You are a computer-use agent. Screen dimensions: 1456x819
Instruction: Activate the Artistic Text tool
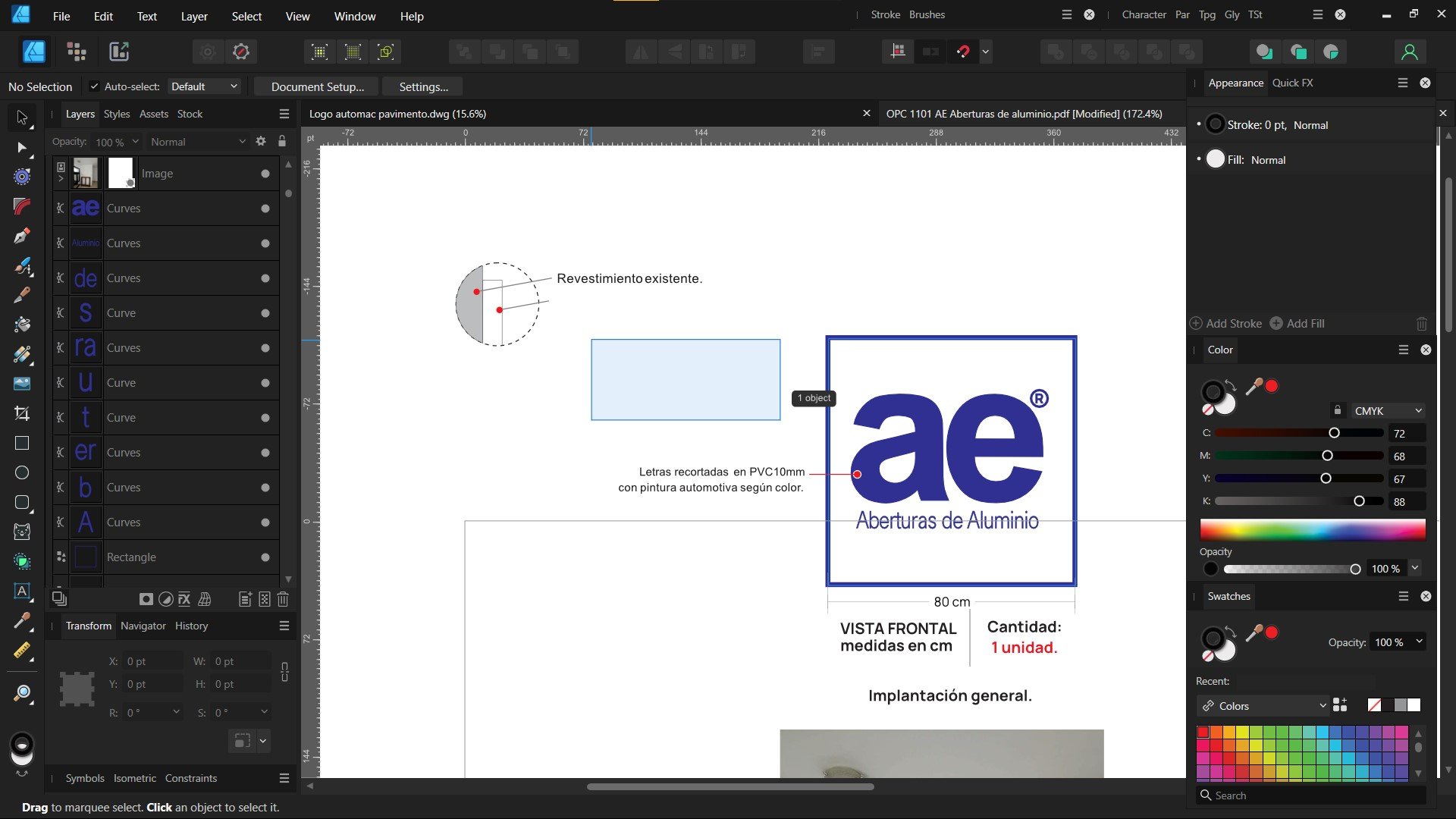click(22, 591)
